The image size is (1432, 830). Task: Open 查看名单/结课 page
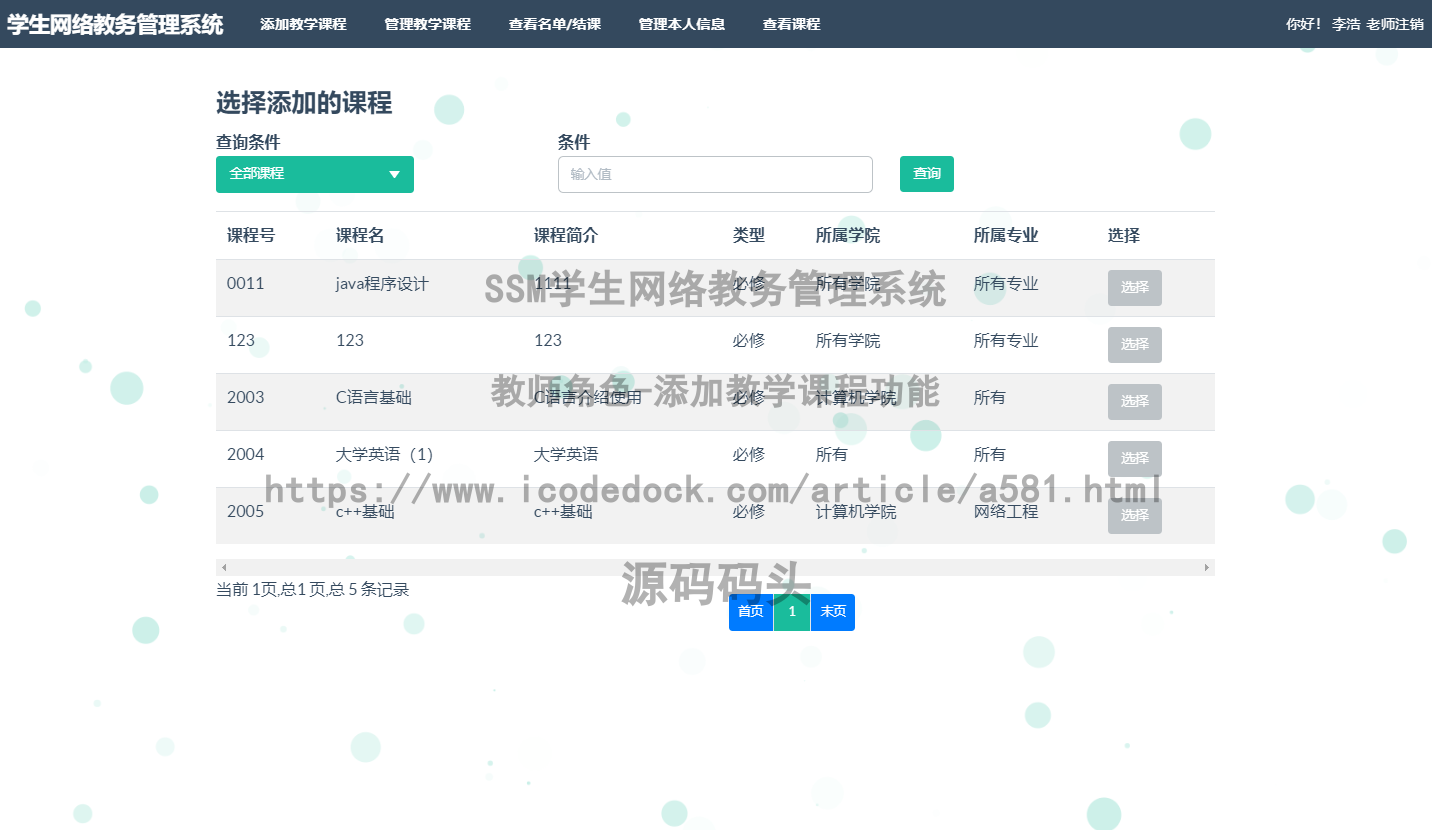pyautogui.click(x=554, y=24)
